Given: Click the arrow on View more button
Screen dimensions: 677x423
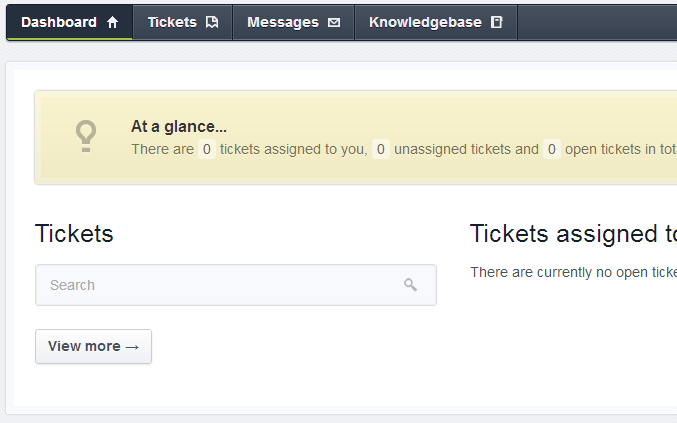Looking at the screenshot, I should pos(132,347).
